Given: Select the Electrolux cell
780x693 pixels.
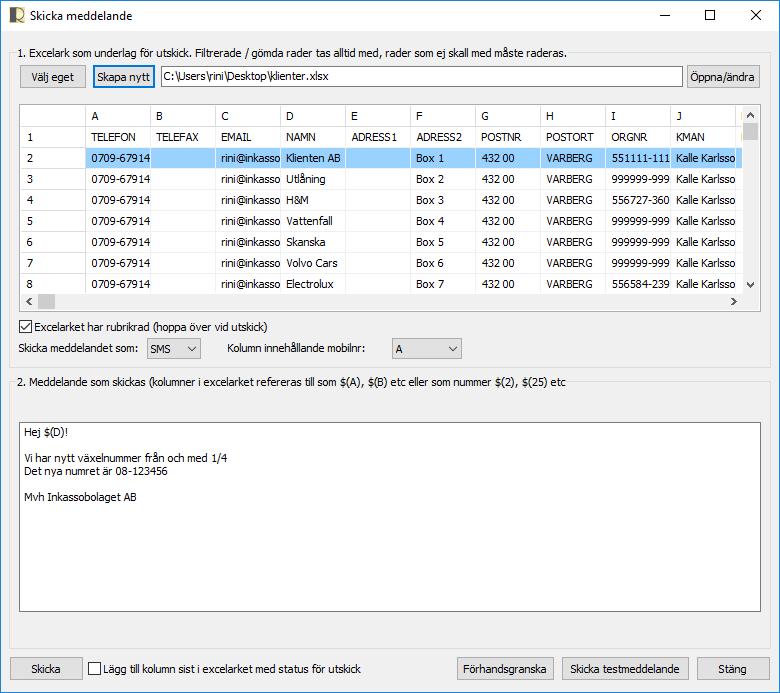Looking at the screenshot, I should pyautogui.click(x=313, y=284).
